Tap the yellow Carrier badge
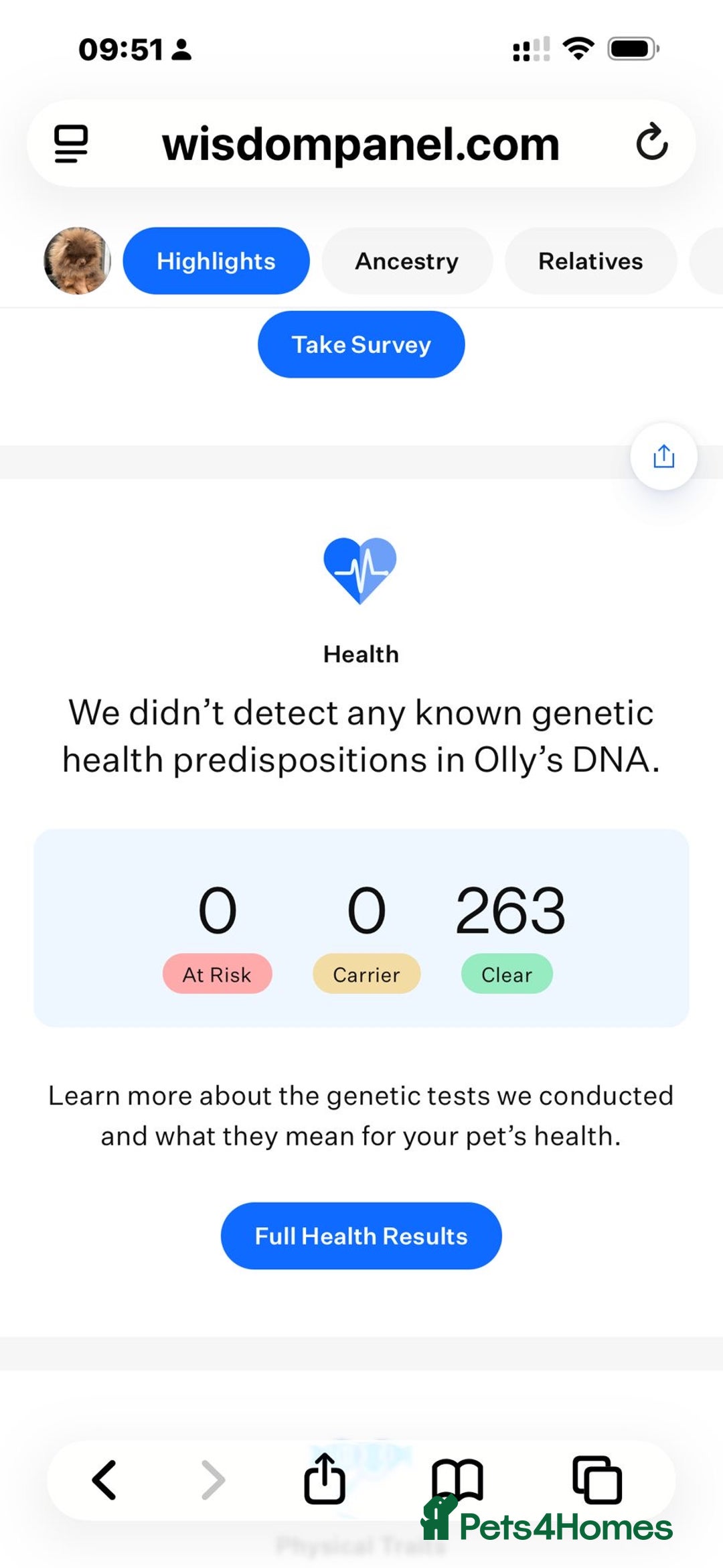This screenshot has width=723, height=1568. (366, 974)
